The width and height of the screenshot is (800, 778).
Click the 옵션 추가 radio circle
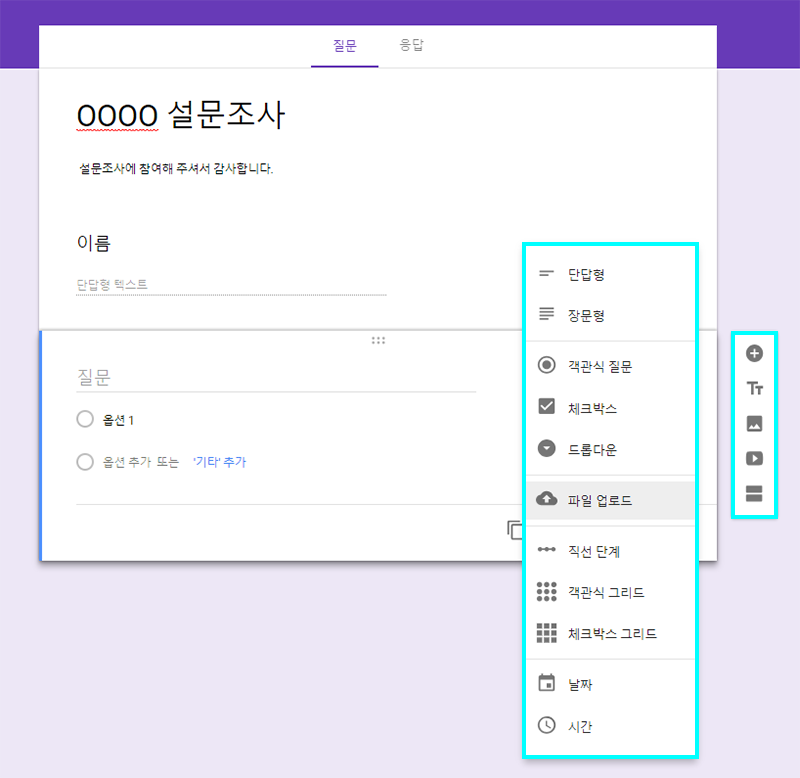click(x=85, y=462)
